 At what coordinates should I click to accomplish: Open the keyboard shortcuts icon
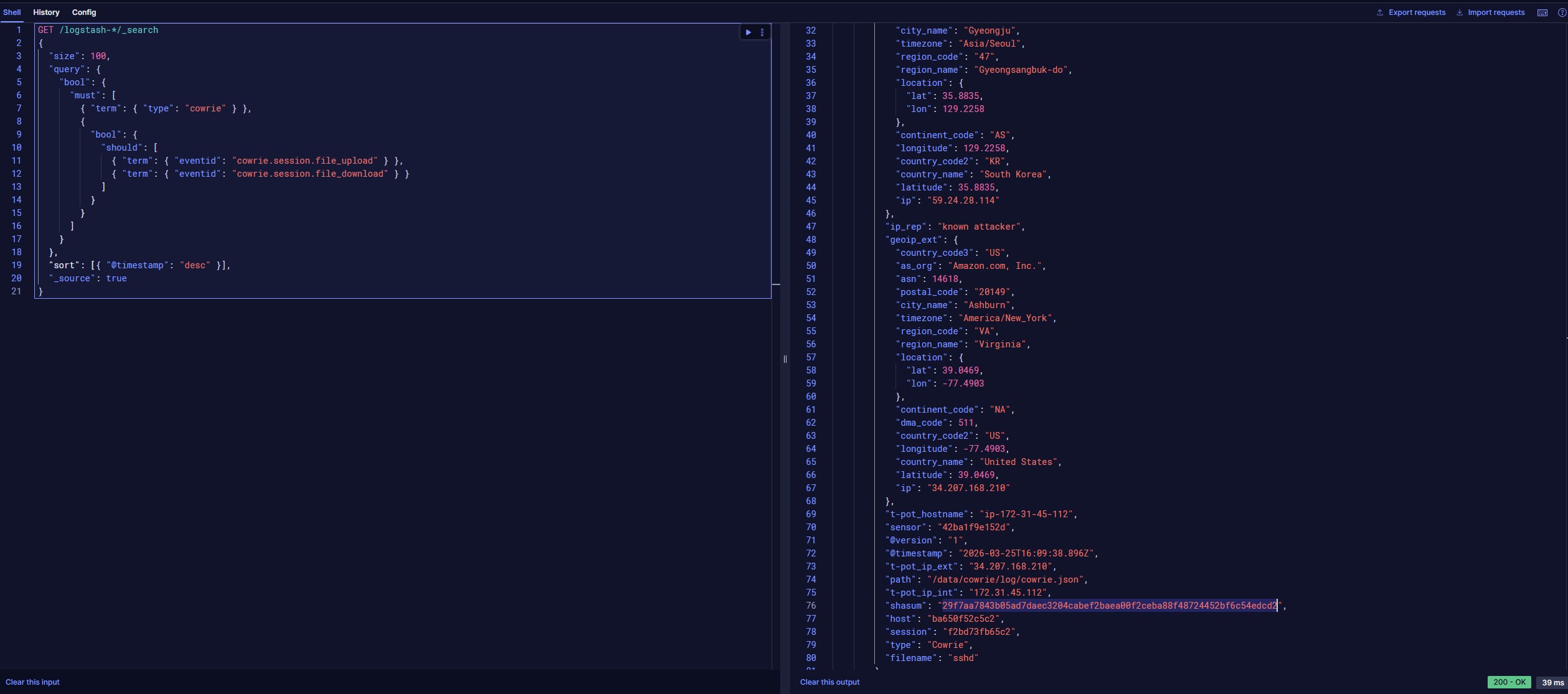[1542, 12]
